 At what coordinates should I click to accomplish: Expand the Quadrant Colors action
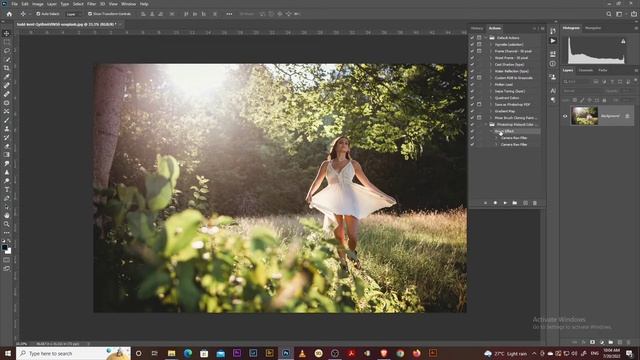[x=491, y=98]
